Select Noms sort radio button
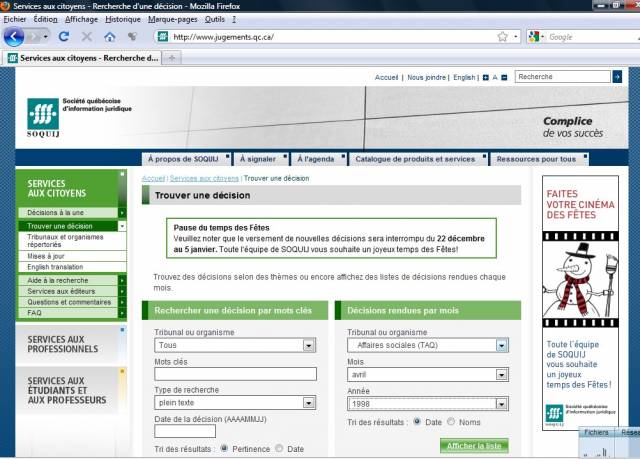640x459 pixels. (x=450, y=422)
